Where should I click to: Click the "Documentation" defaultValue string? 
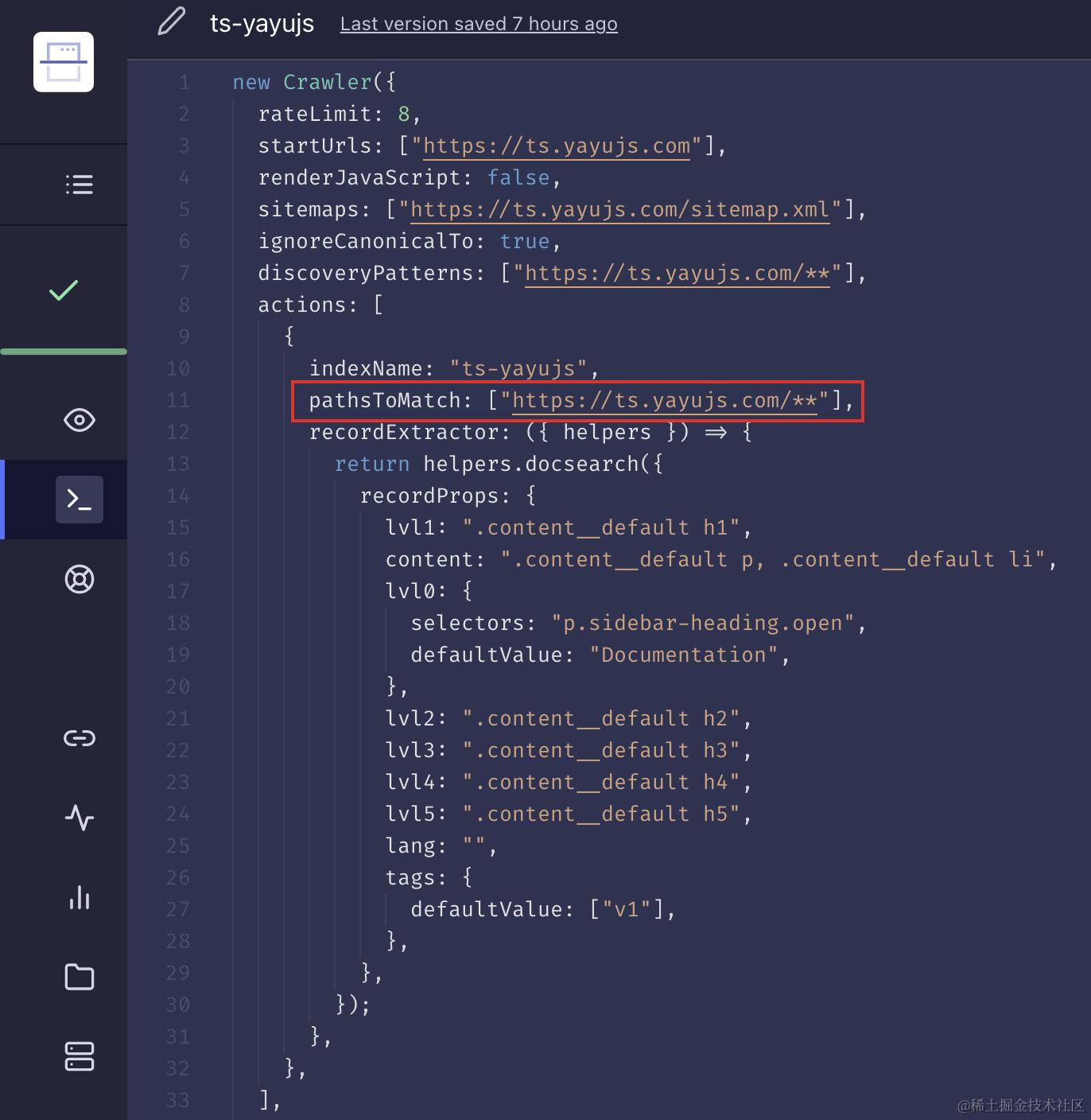[684, 655]
